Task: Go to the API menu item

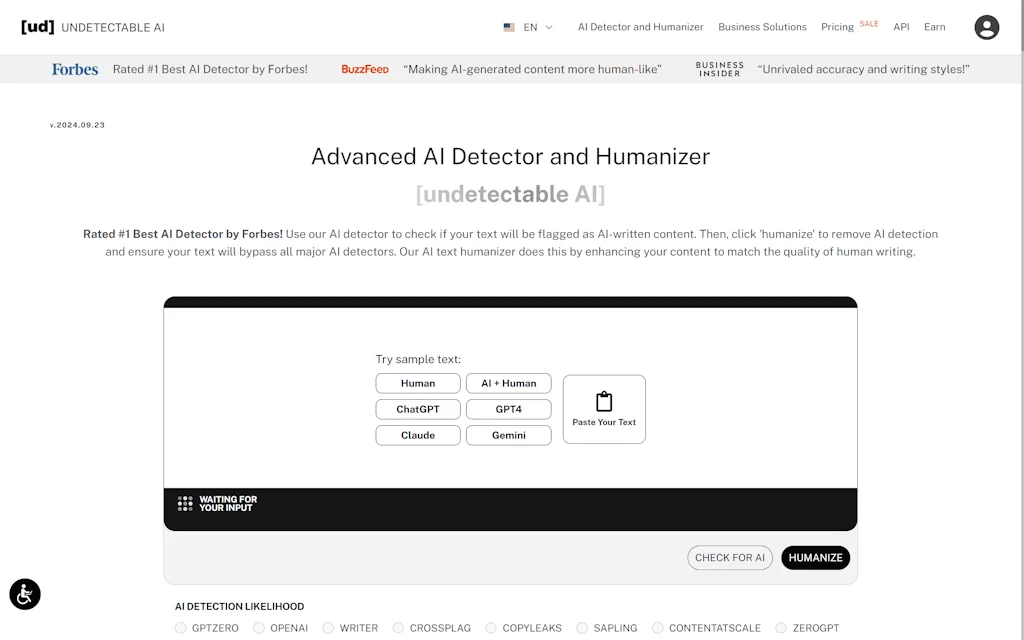Action: click(x=901, y=27)
